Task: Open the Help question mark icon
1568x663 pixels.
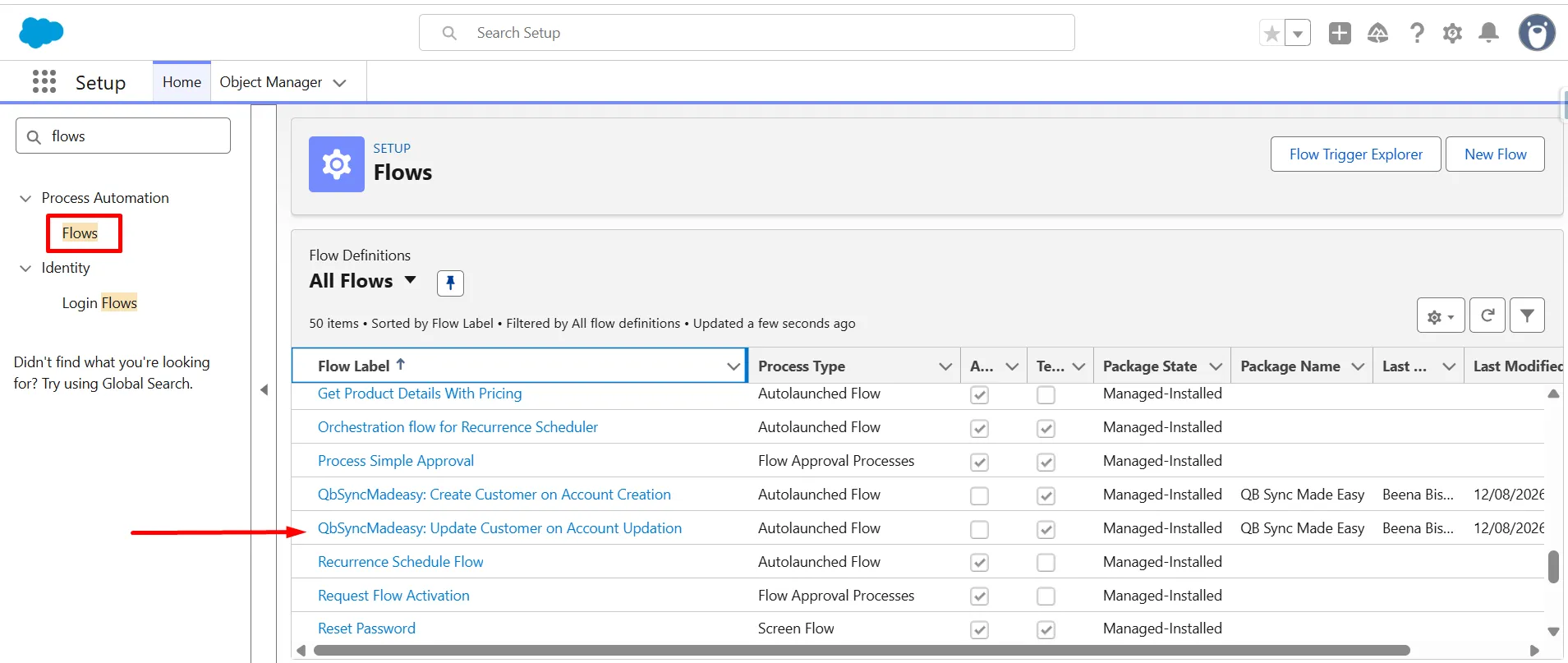Action: pos(1417,33)
